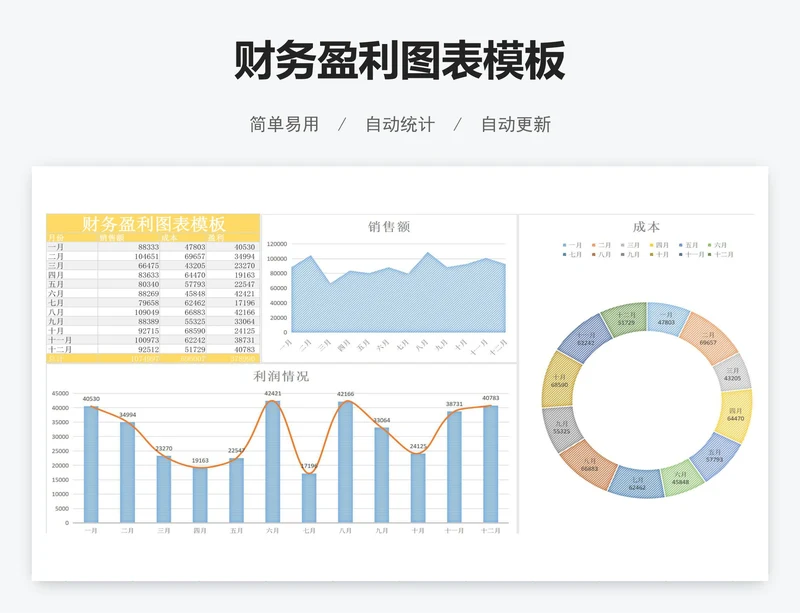Select the 自动统计 subtitle text
Viewport: 800px width, 613px height.
(x=400, y=125)
